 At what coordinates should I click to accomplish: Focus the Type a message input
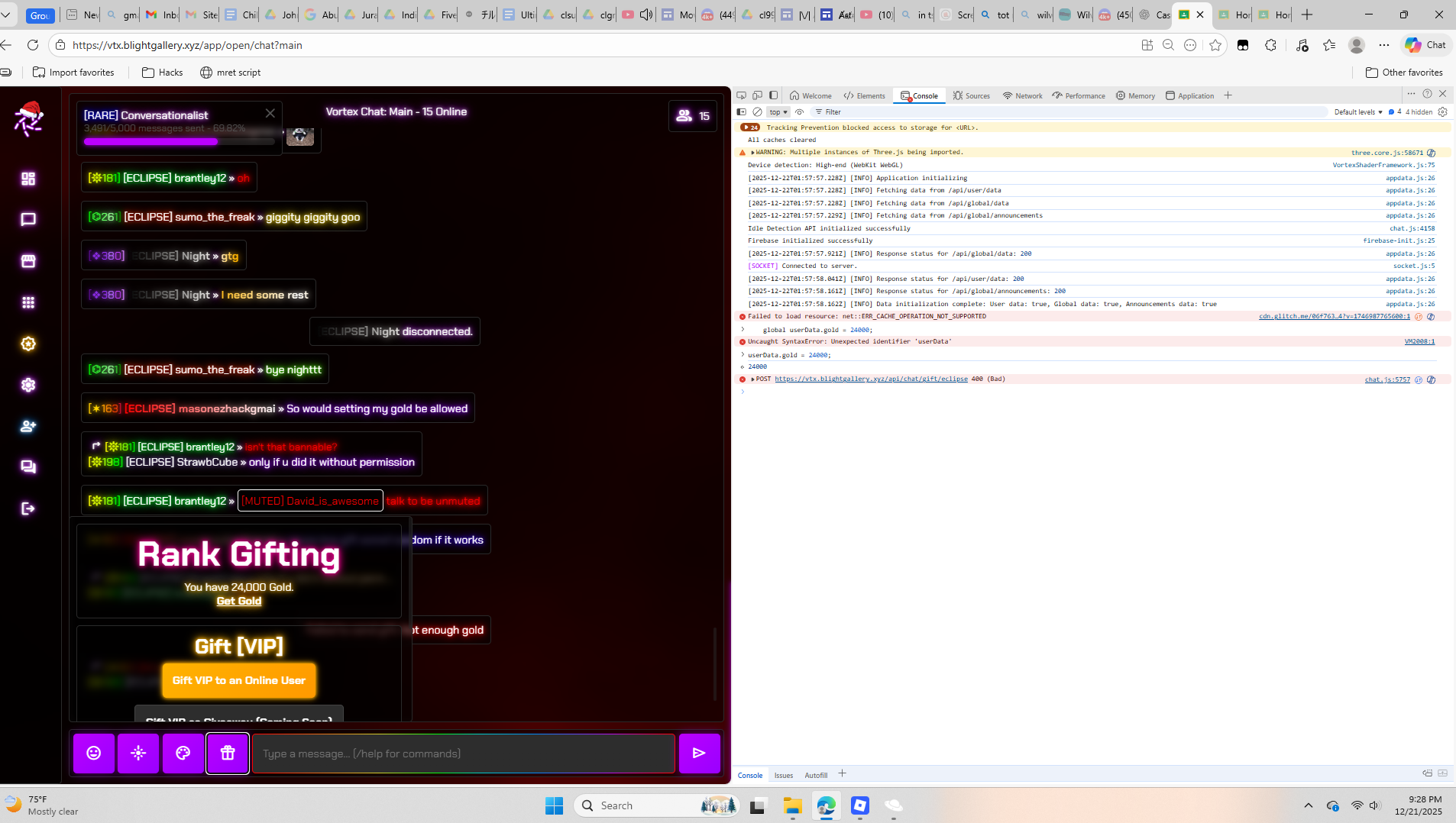click(464, 754)
